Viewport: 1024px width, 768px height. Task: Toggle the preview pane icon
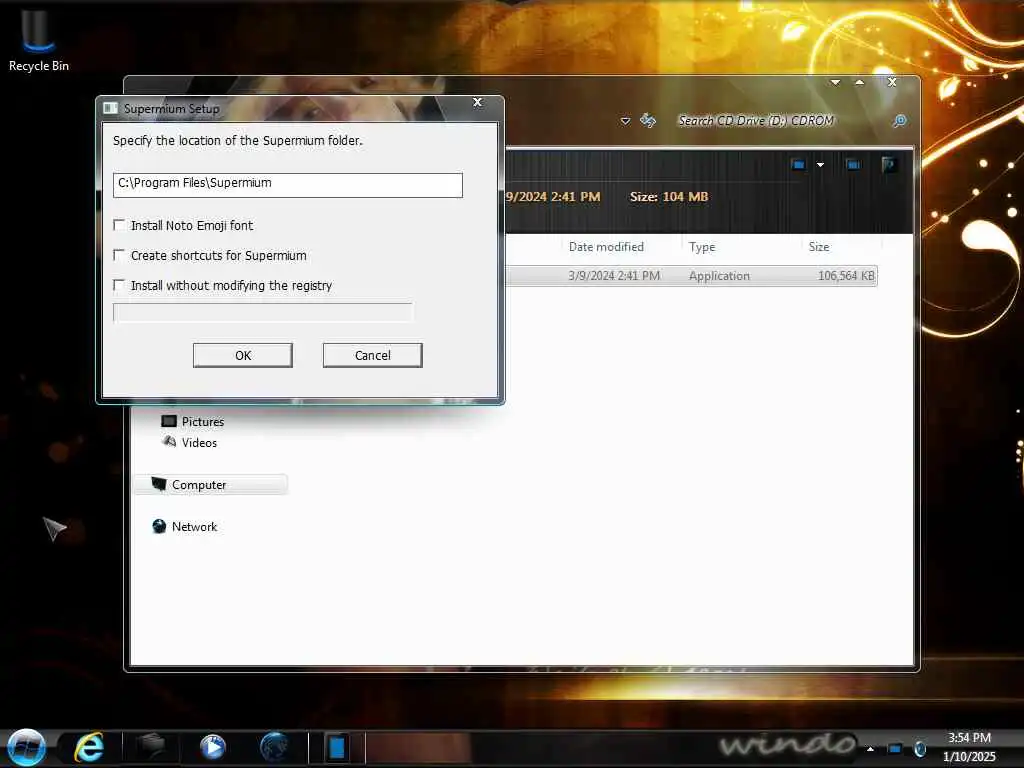coord(852,165)
